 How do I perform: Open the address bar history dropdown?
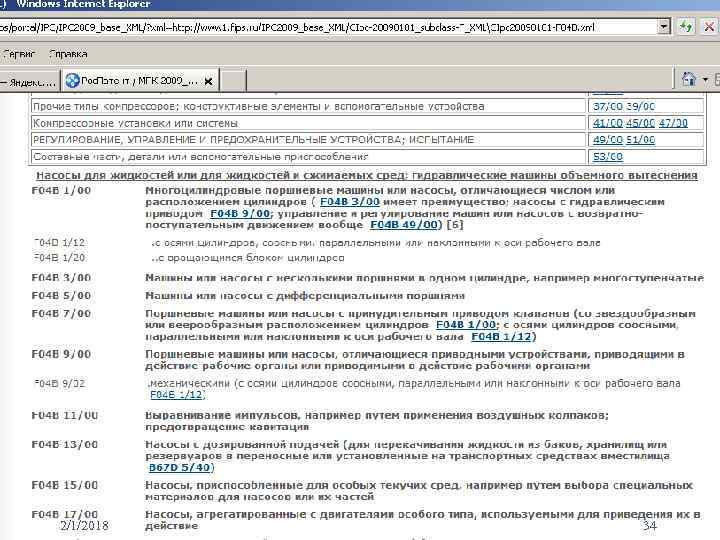(664, 27)
